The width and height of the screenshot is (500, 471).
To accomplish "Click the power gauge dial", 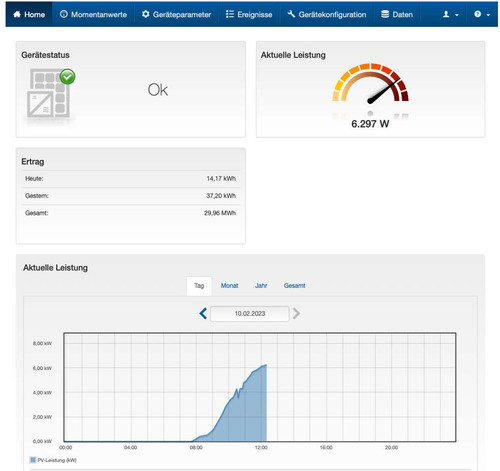I will [x=370, y=83].
